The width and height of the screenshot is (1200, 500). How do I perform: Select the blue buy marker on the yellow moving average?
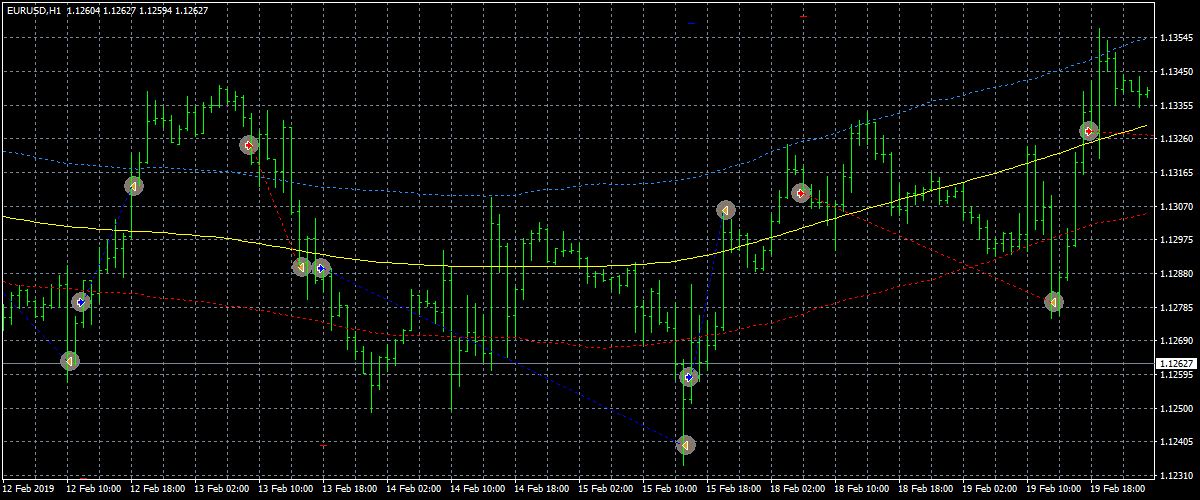pos(320,267)
